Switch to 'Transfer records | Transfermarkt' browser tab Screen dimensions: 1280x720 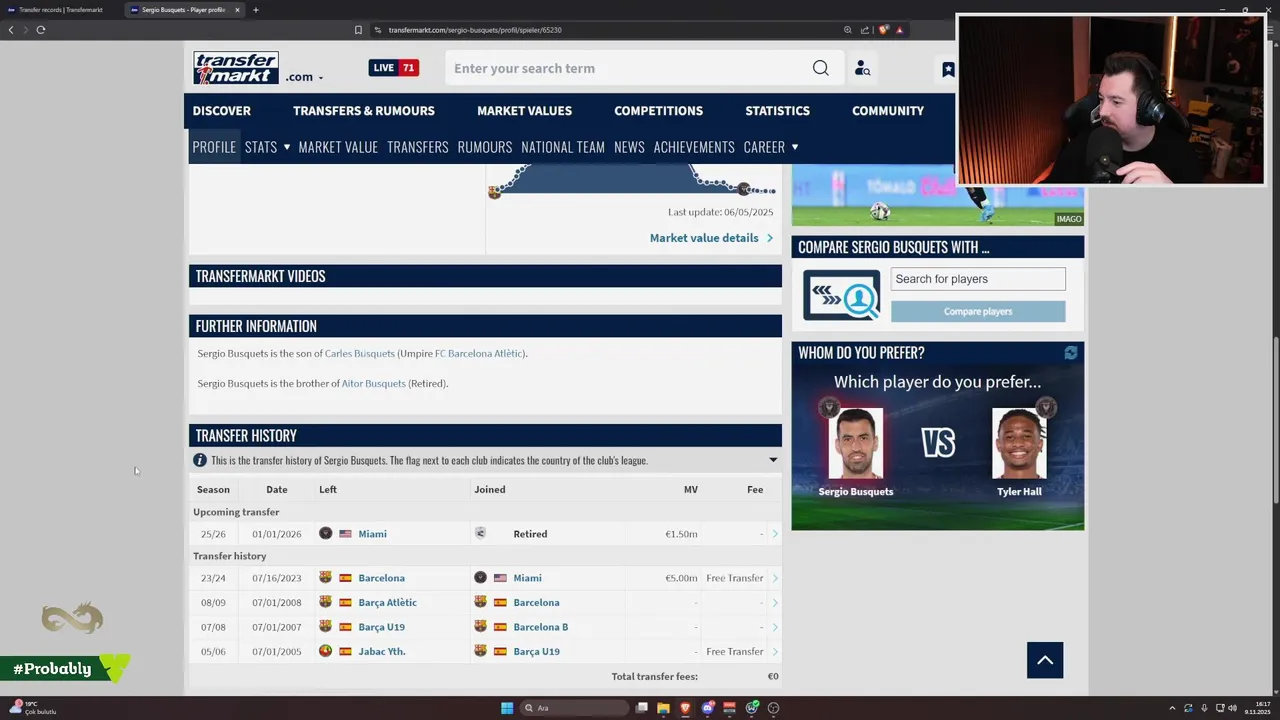point(60,10)
